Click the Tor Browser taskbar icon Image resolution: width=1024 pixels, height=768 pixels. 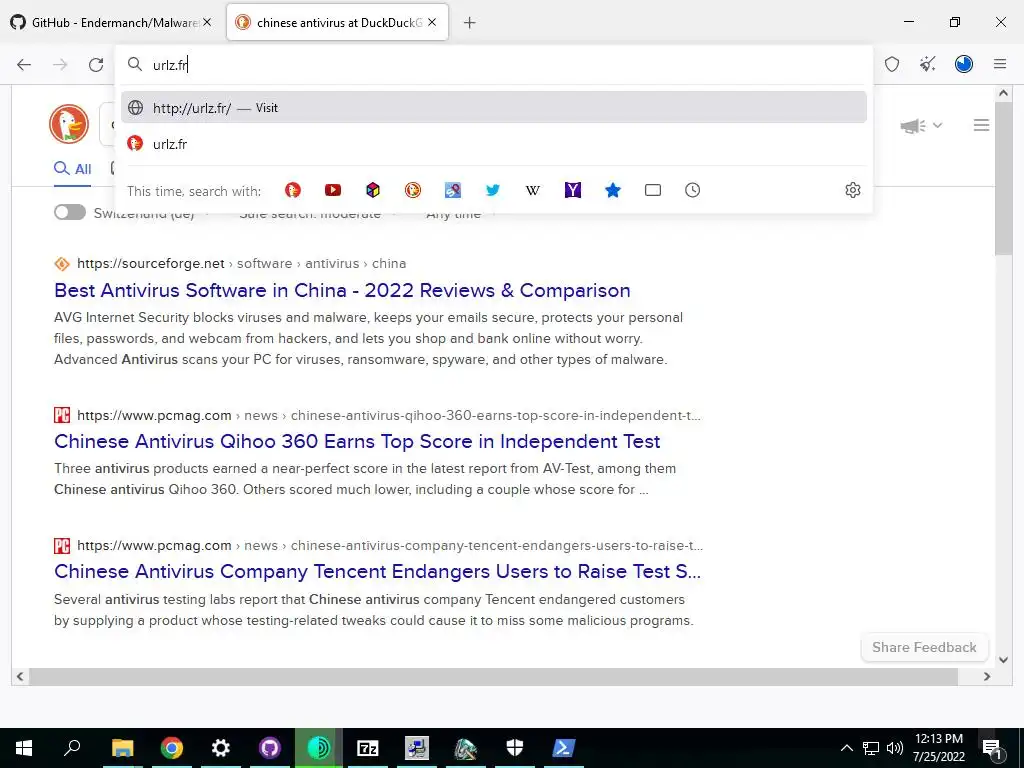319,748
